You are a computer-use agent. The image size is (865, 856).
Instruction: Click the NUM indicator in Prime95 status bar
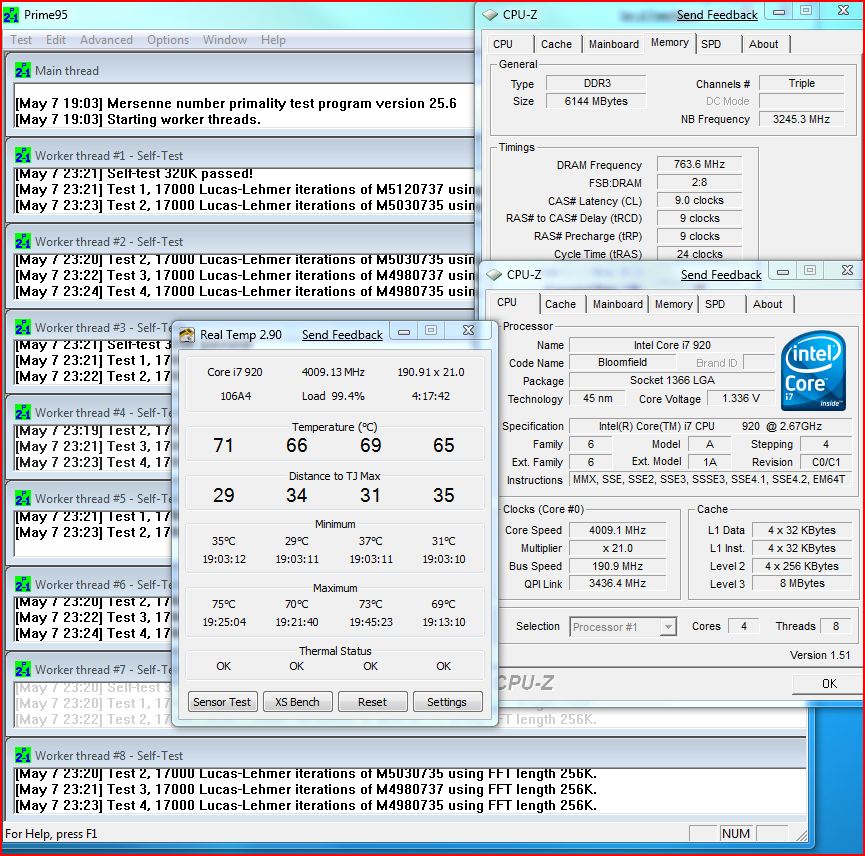tap(736, 833)
